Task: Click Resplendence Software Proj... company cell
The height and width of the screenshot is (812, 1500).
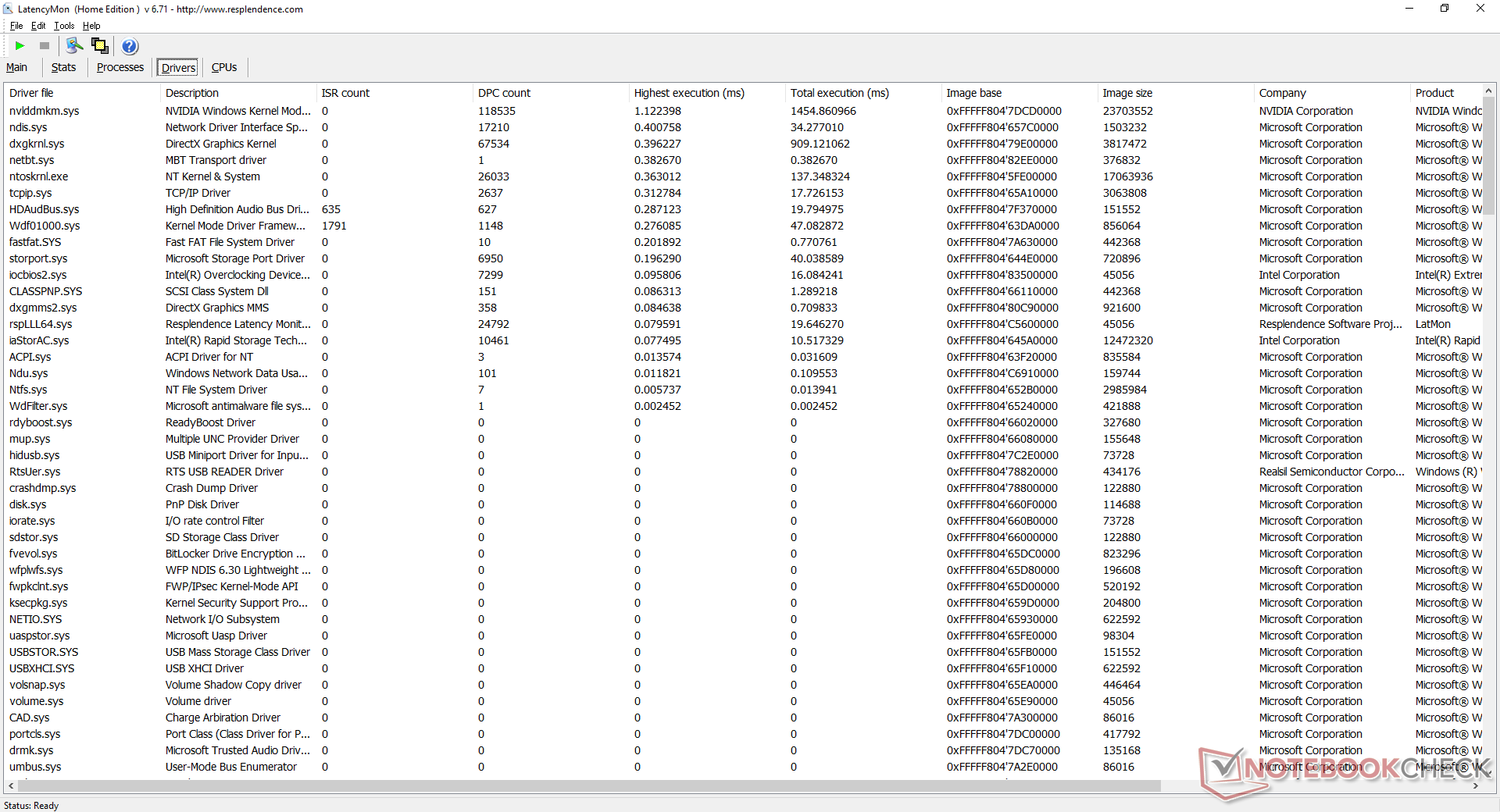Action: (1331, 324)
